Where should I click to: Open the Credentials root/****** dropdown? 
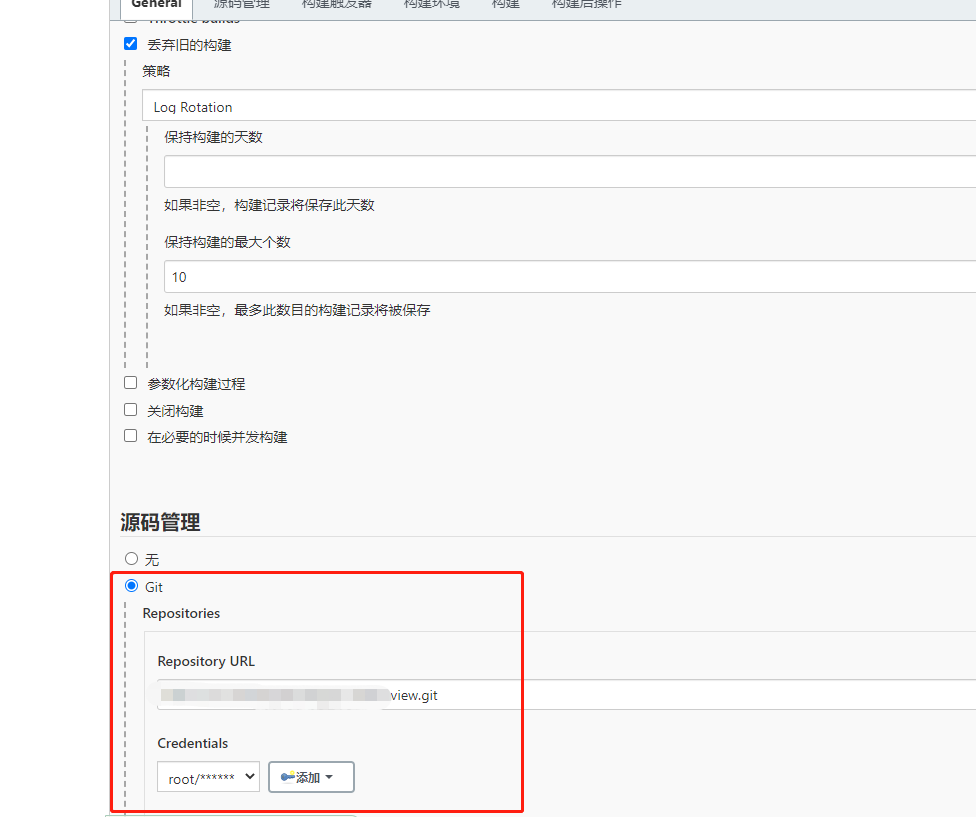(207, 776)
